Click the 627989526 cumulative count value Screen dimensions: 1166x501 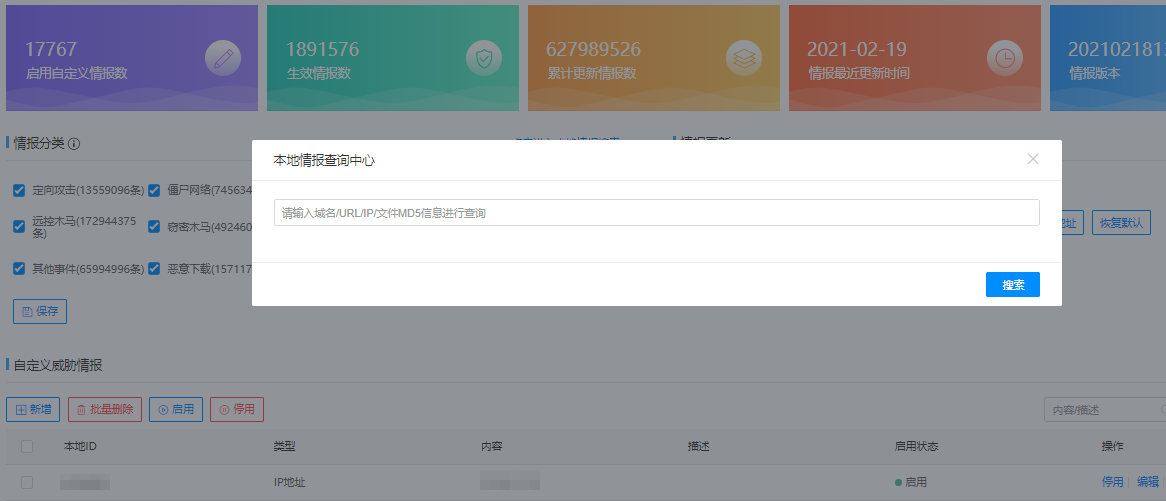point(593,50)
